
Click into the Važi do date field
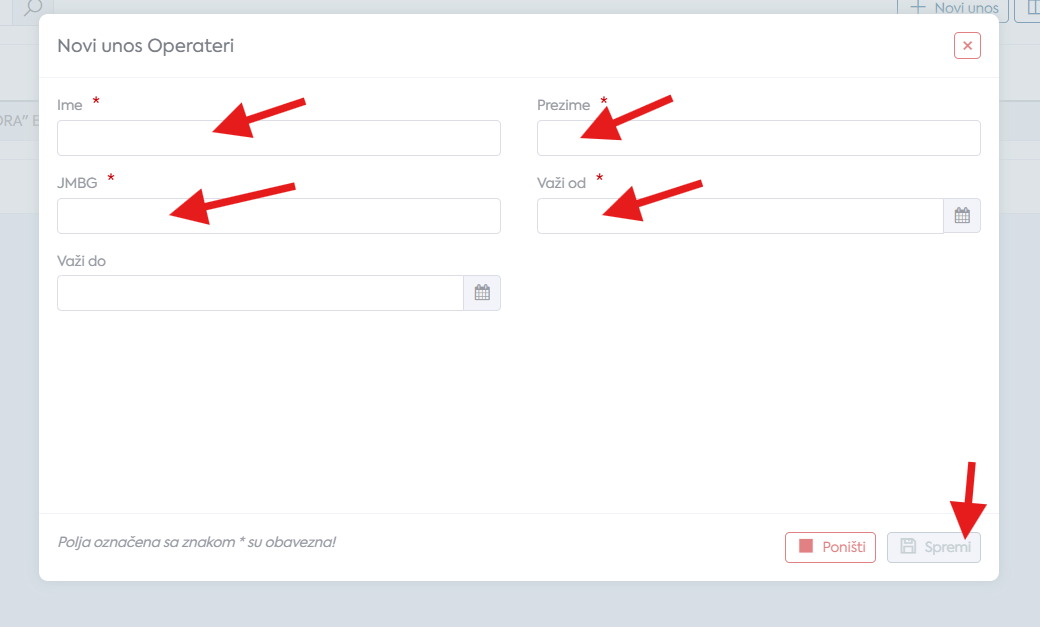coord(260,293)
